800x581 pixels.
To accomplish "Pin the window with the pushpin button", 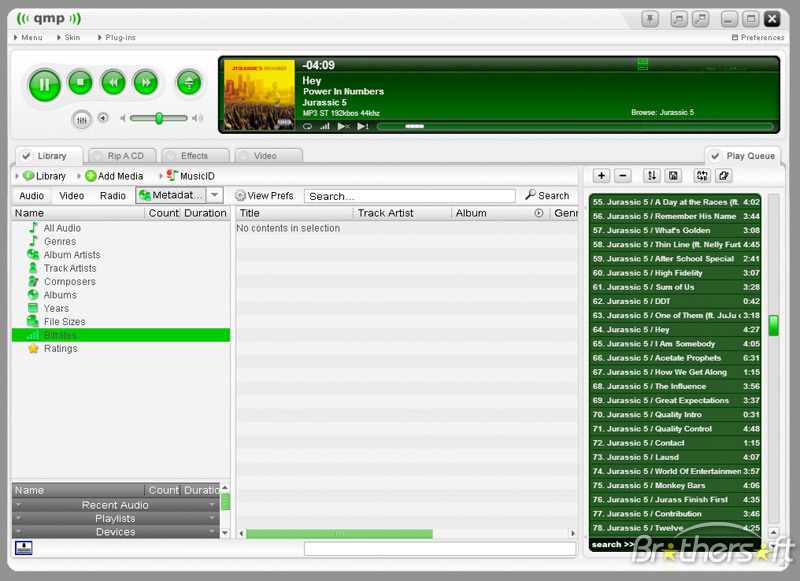I will [649, 19].
